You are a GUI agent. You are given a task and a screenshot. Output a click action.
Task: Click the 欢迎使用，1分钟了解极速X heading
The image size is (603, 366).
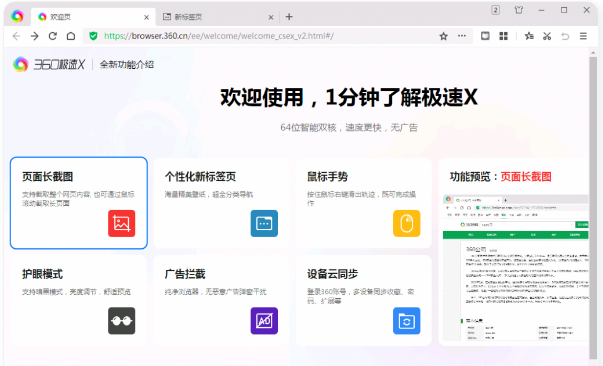(349, 97)
